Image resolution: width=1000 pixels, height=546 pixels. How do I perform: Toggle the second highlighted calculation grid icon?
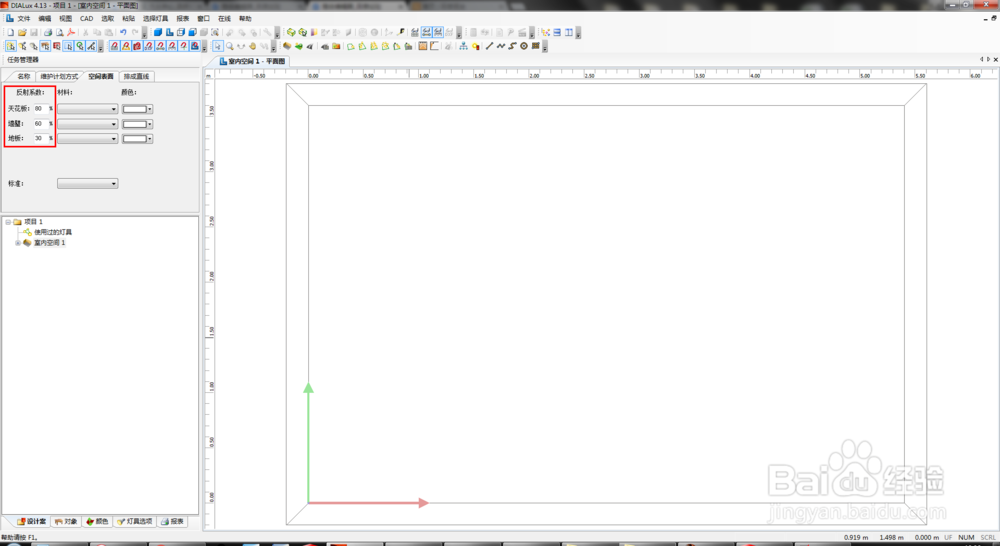(x=438, y=32)
